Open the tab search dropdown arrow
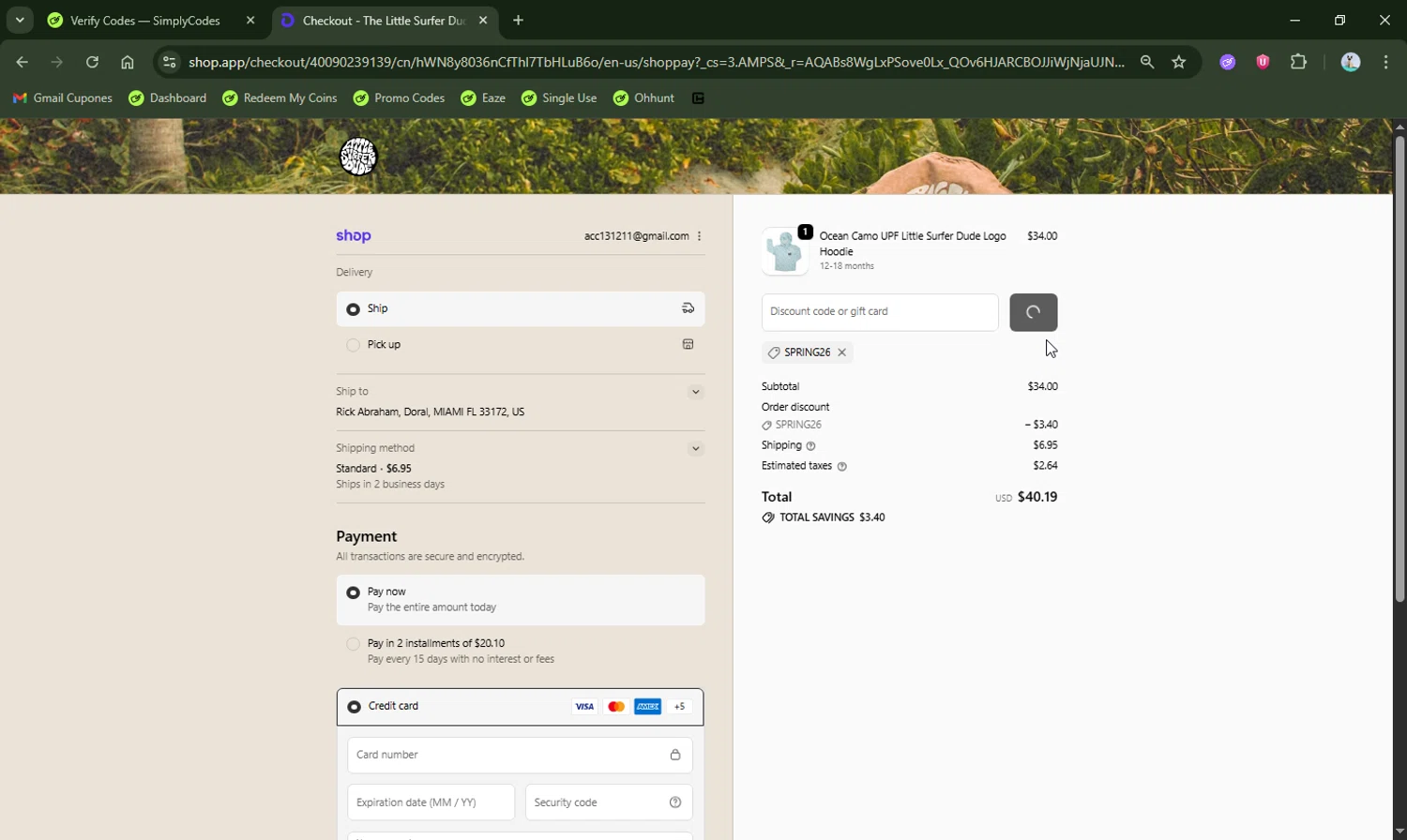This screenshot has height=840, width=1407. tap(20, 20)
